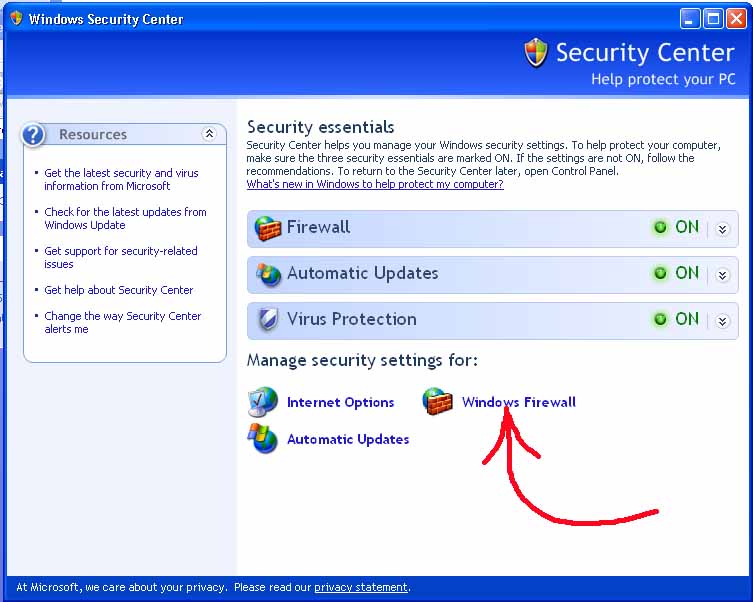Expand the Firewall section details chevron
Viewport: 753px width, 602px height.
[x=722, y=229]
